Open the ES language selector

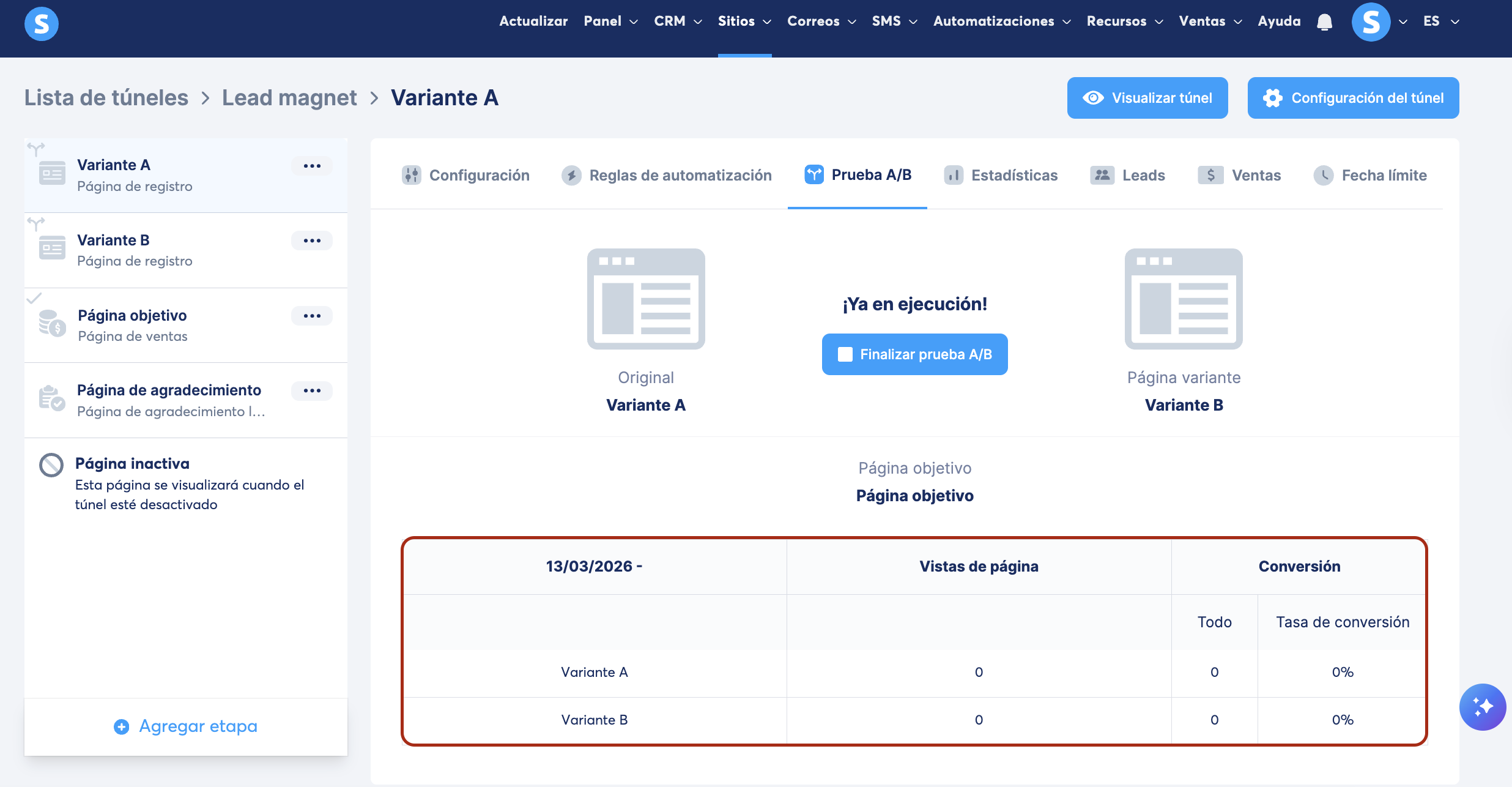pyautogui.click(x=1440, y=21)
